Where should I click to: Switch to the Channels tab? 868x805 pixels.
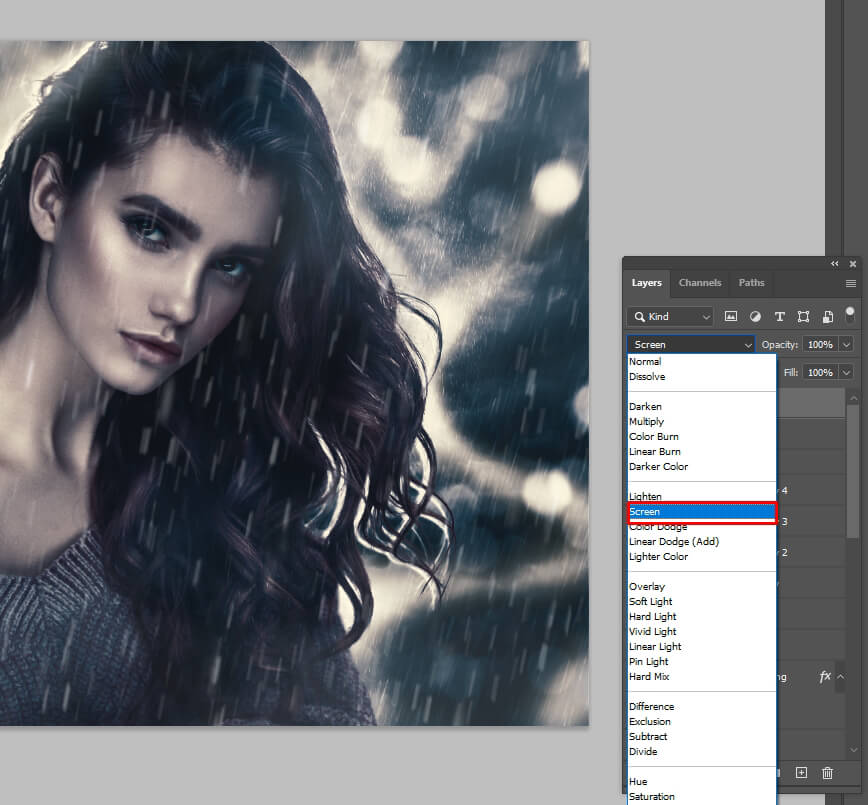[x=700, y=283]
